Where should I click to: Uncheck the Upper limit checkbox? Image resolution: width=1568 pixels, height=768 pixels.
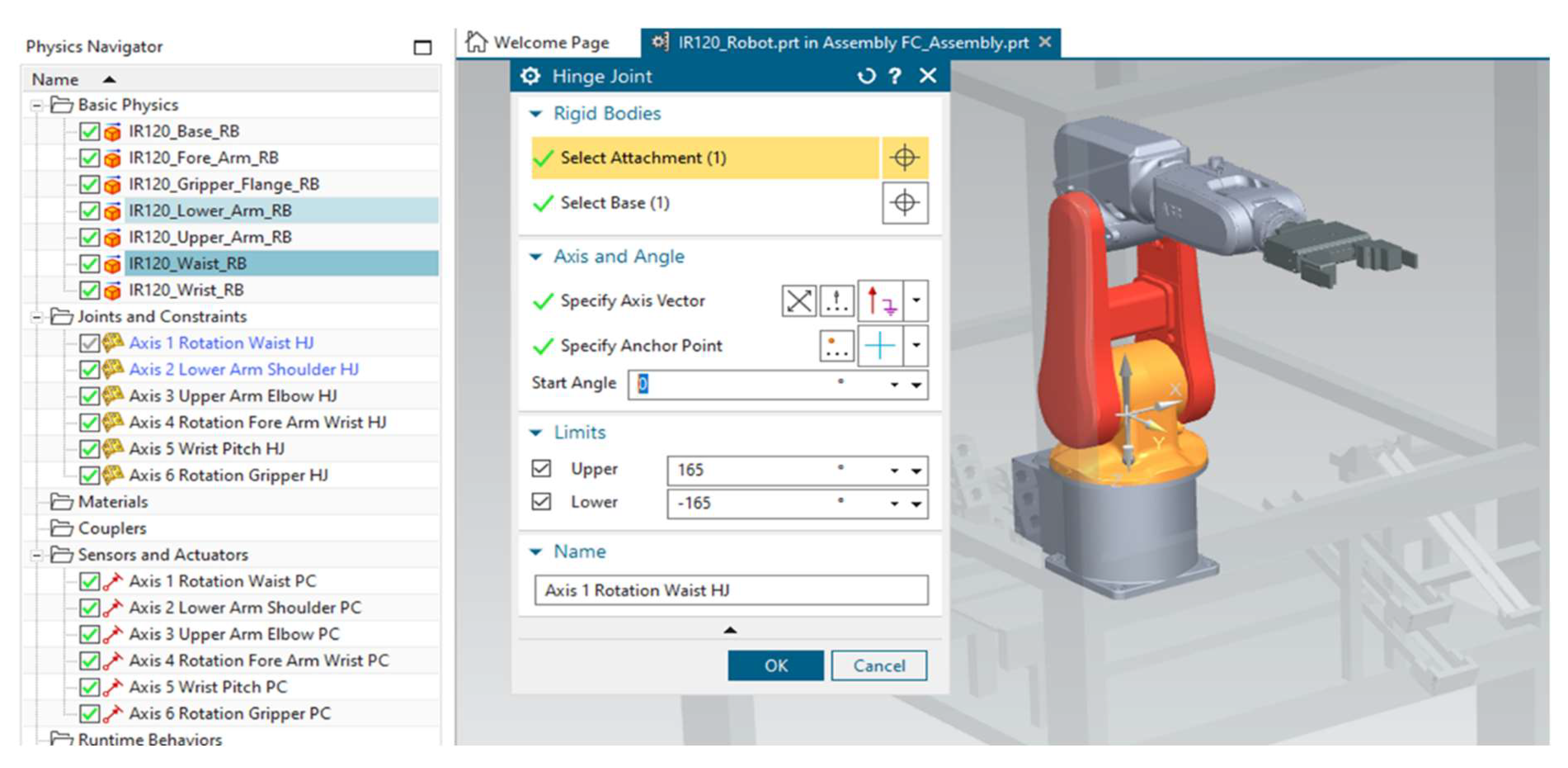pos(541,468)
